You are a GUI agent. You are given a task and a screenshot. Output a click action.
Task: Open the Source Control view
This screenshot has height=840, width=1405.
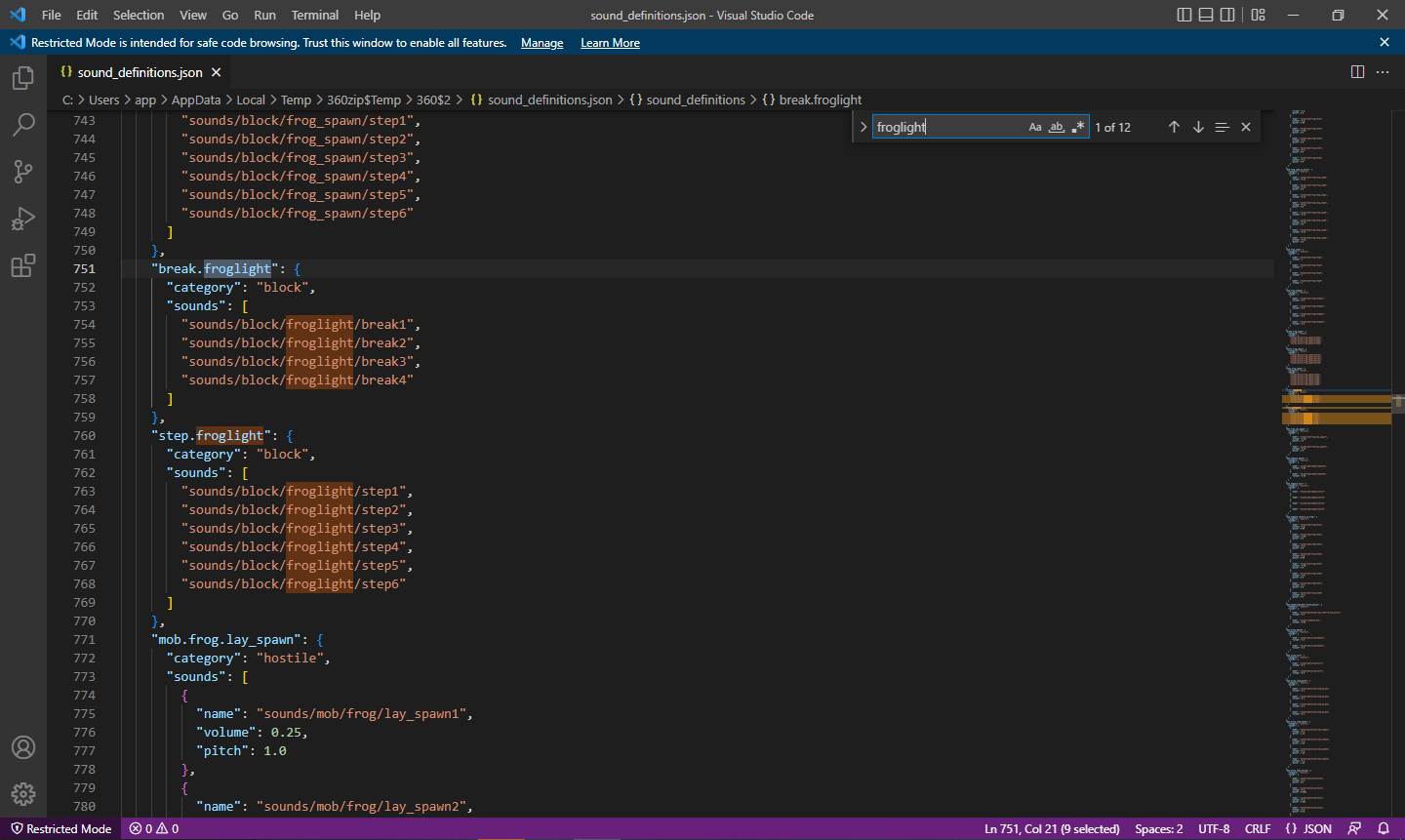[x=23, y=172]
